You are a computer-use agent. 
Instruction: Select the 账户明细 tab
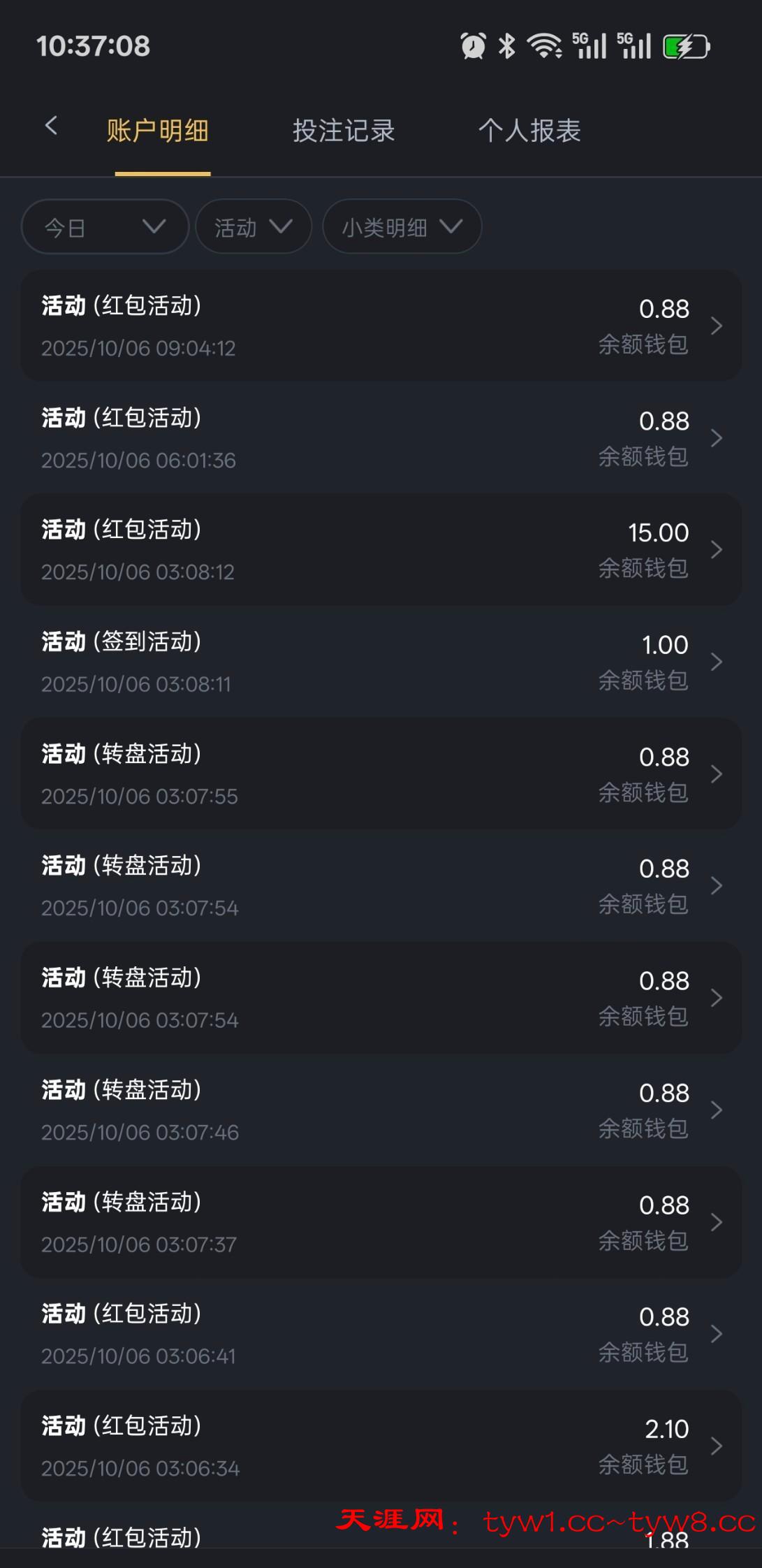point(158,131)
